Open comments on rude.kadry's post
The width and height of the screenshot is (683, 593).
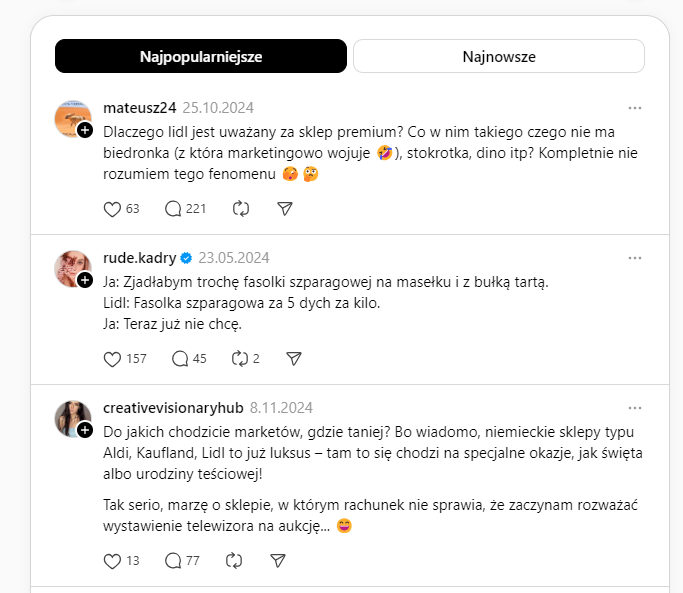pyautogui.click(x=180, y=359)
